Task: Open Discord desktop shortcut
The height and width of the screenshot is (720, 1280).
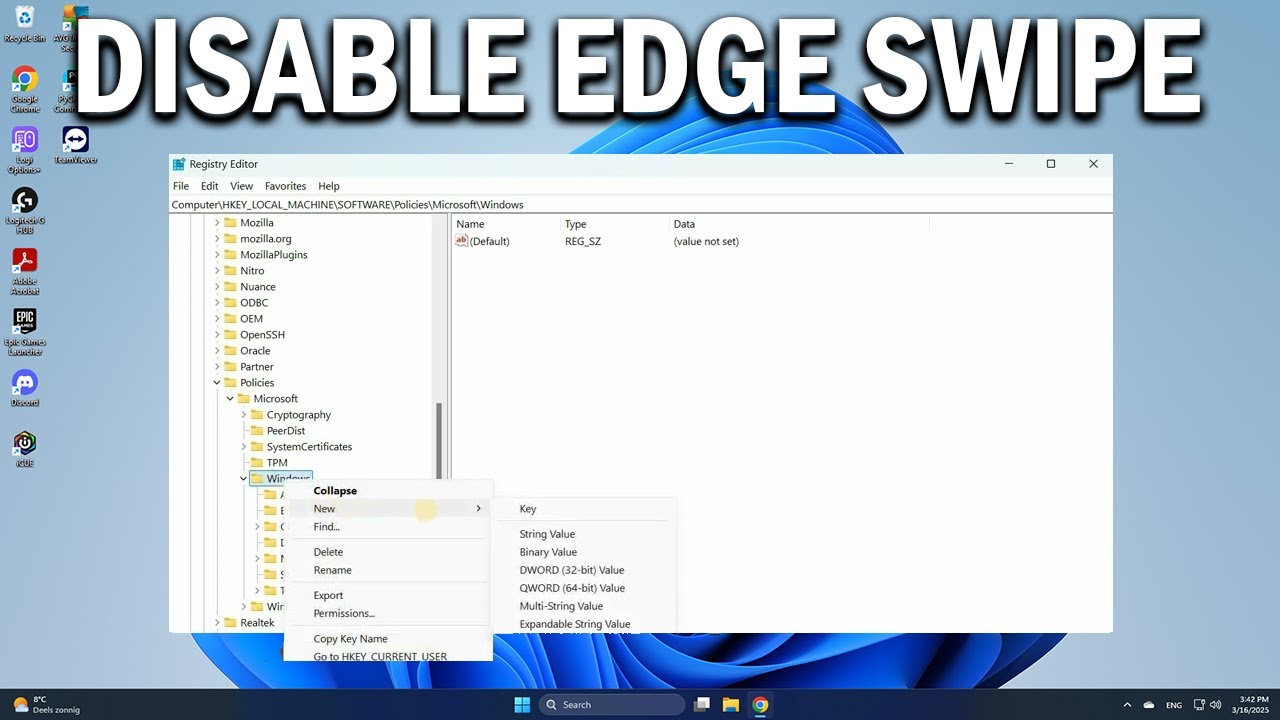Action: 24,388
